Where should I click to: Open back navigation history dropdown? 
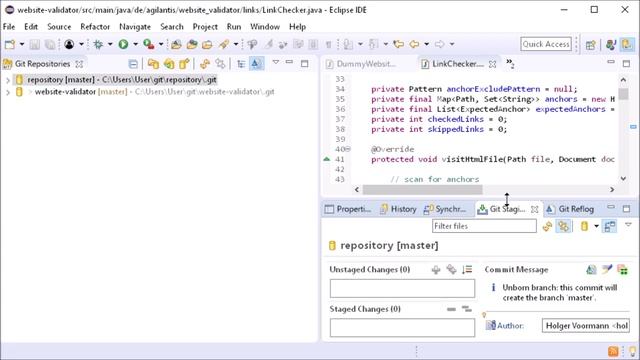427,44
